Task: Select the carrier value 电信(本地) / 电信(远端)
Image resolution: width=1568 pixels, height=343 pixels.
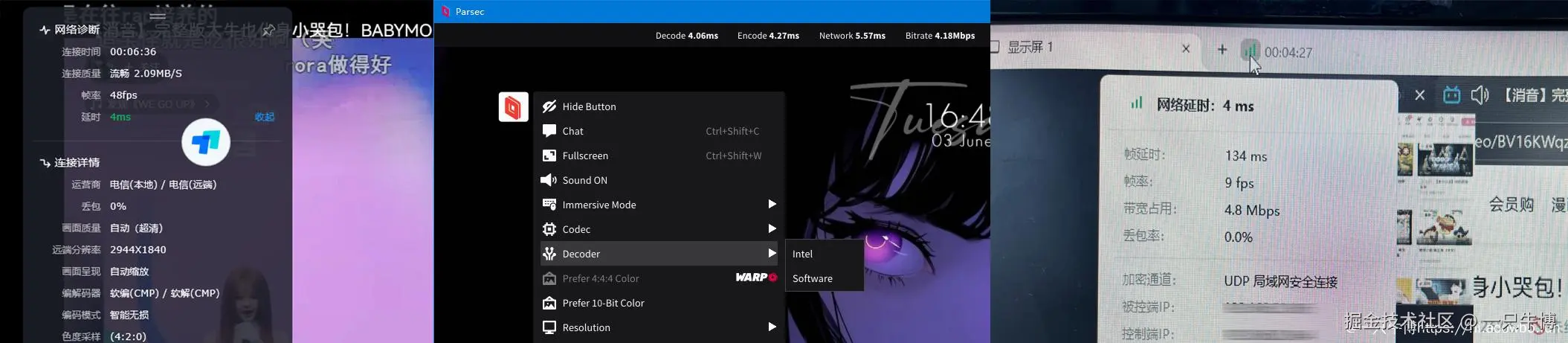Action: (164, 185)
